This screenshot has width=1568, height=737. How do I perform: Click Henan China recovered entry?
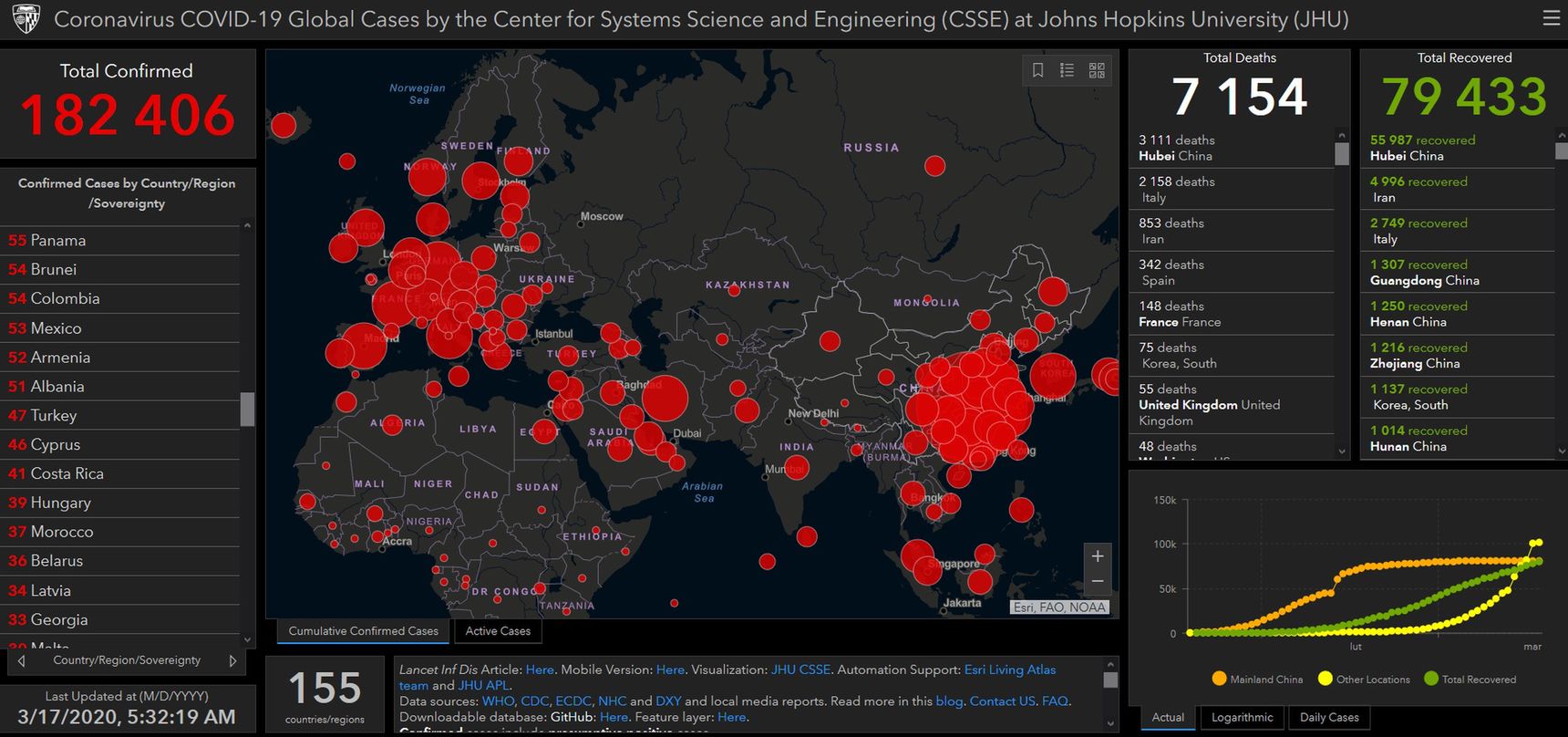1458,314
